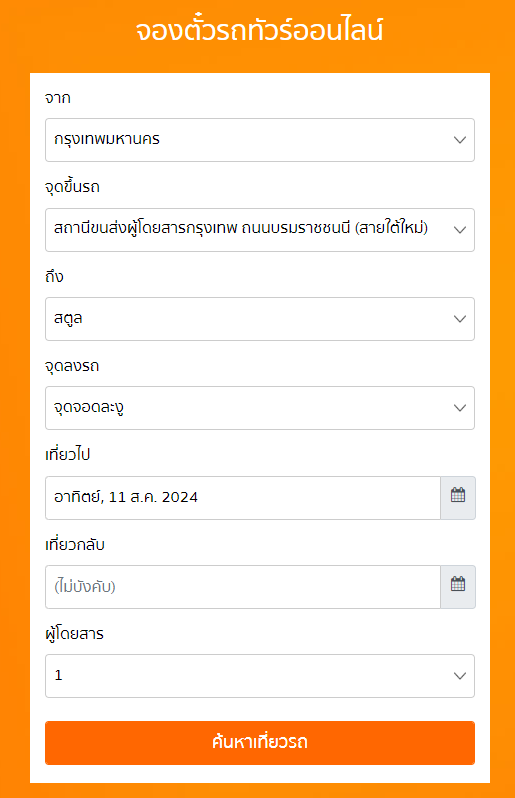Click chevron arrow on สตูล dropdown
The image size is (515, 798).
pyautogui.click(x=460, y=319)
